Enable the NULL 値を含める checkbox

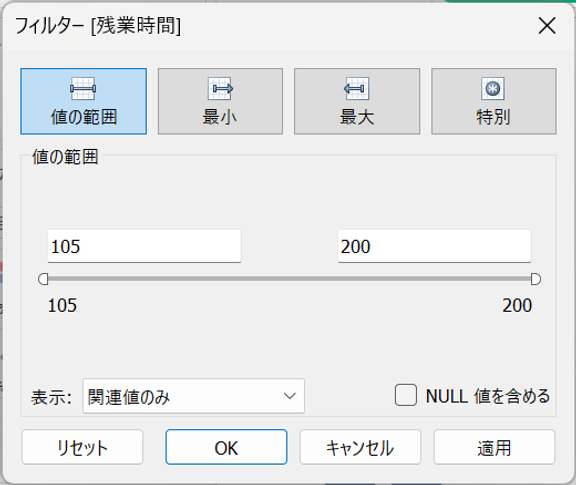click(406, 395)
